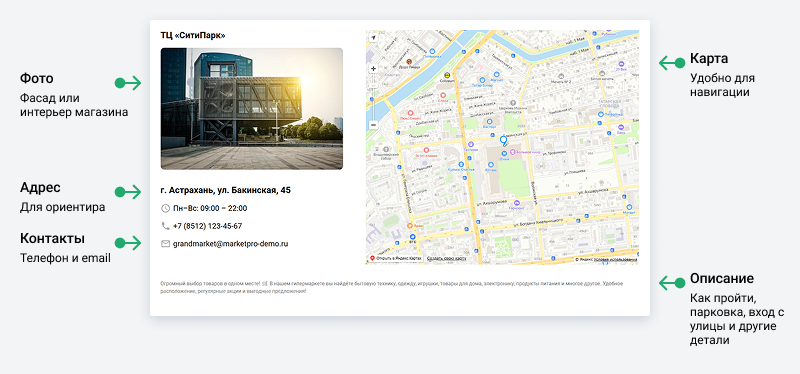Click the blue location pin marker on the map

[504, 141]
